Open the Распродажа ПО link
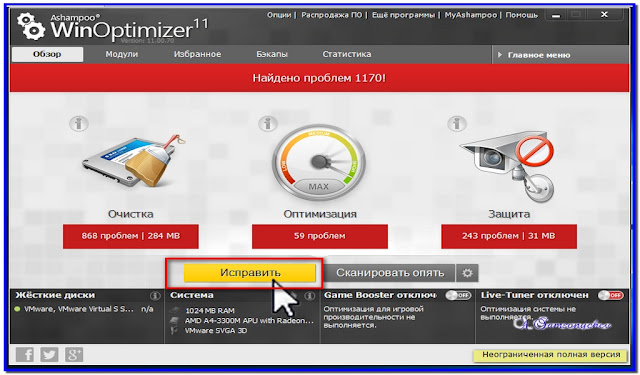The image size is (640, 375). point(331,15)
